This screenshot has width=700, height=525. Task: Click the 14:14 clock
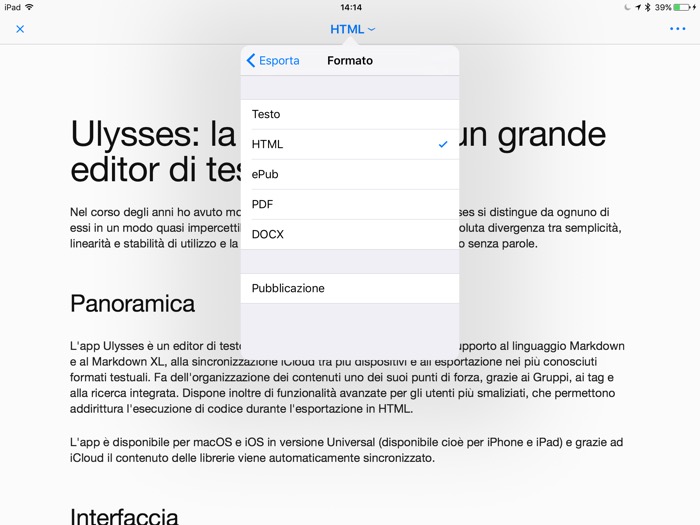click(x=351, y=7)
